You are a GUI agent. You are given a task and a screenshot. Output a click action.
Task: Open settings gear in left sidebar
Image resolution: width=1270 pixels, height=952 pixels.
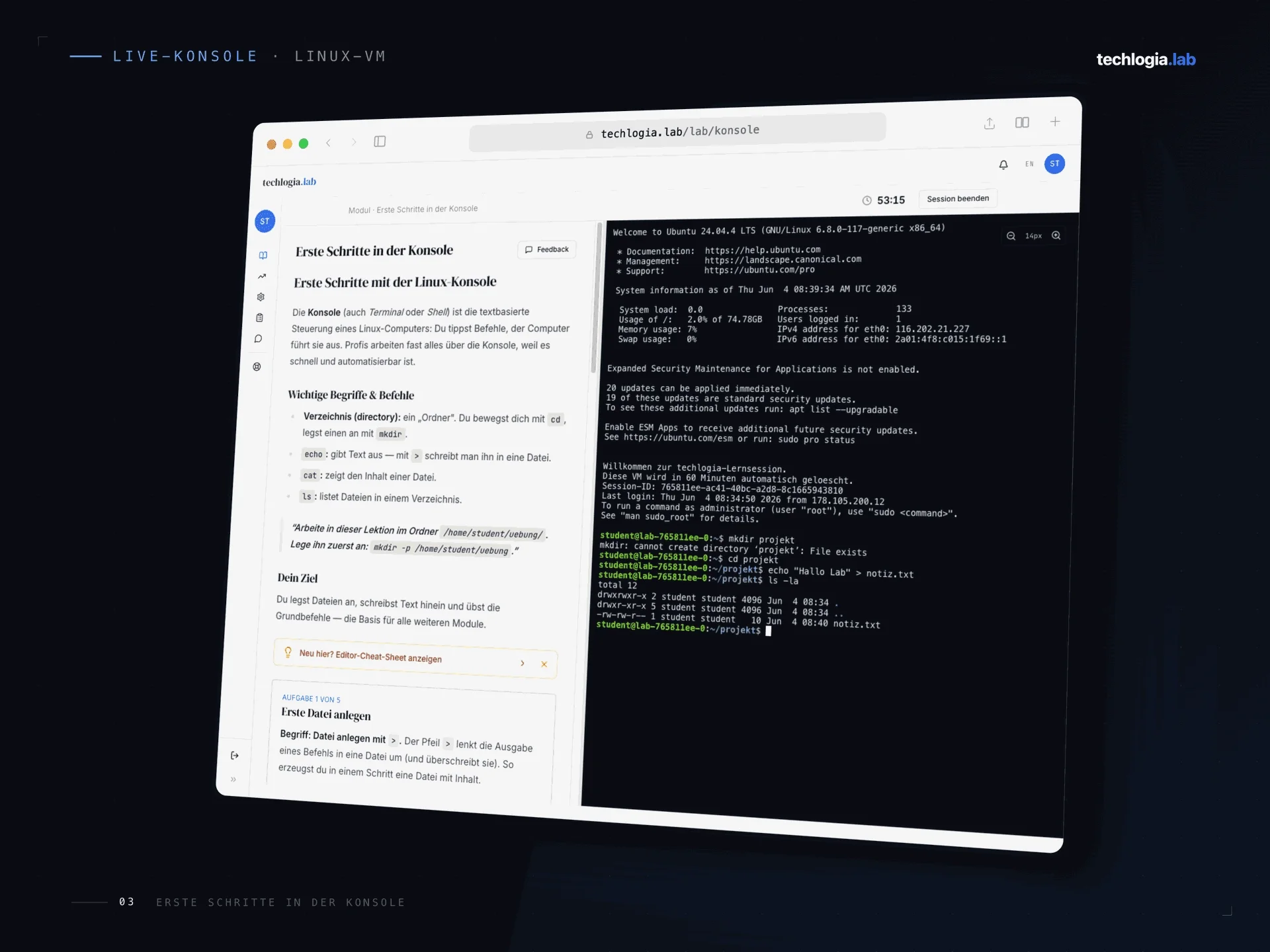pos(261,297)
